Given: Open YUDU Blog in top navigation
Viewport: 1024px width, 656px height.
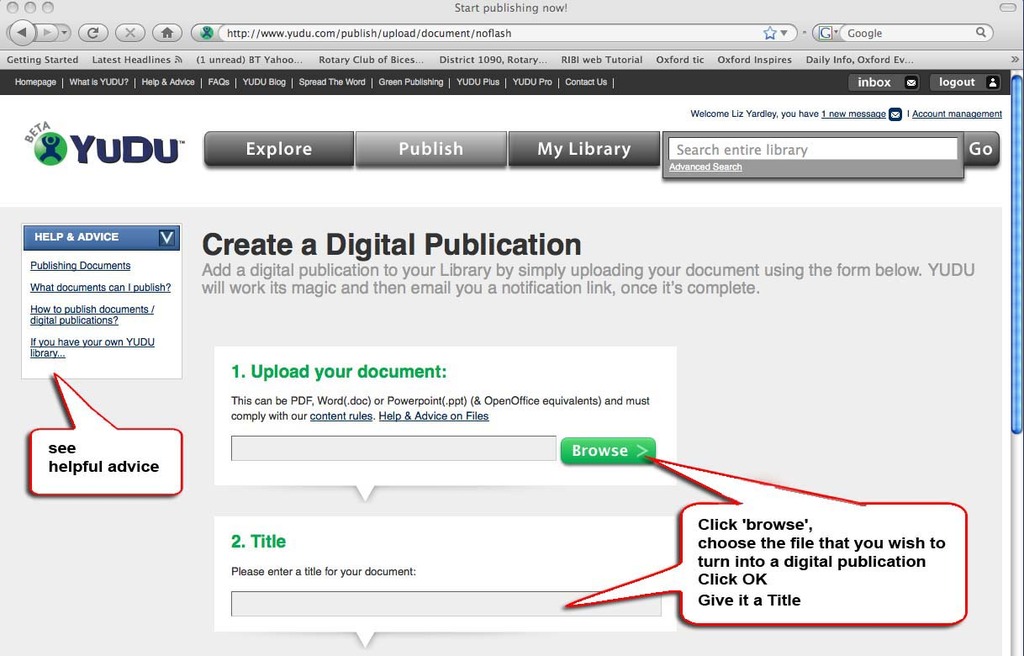Looking at the screenshot, I should point(264,82).
